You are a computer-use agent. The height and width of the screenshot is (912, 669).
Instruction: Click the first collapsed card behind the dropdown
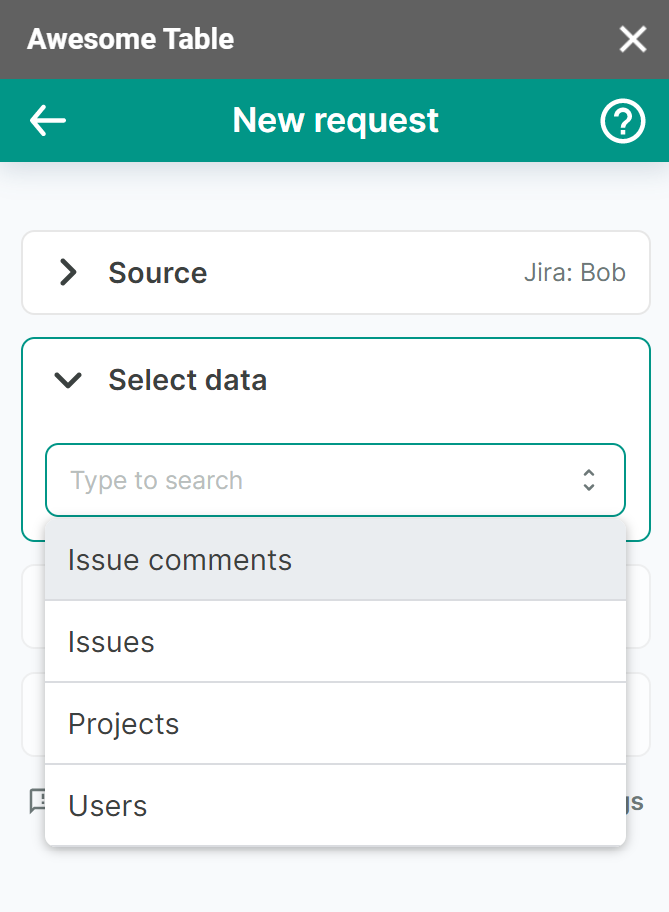638,606
